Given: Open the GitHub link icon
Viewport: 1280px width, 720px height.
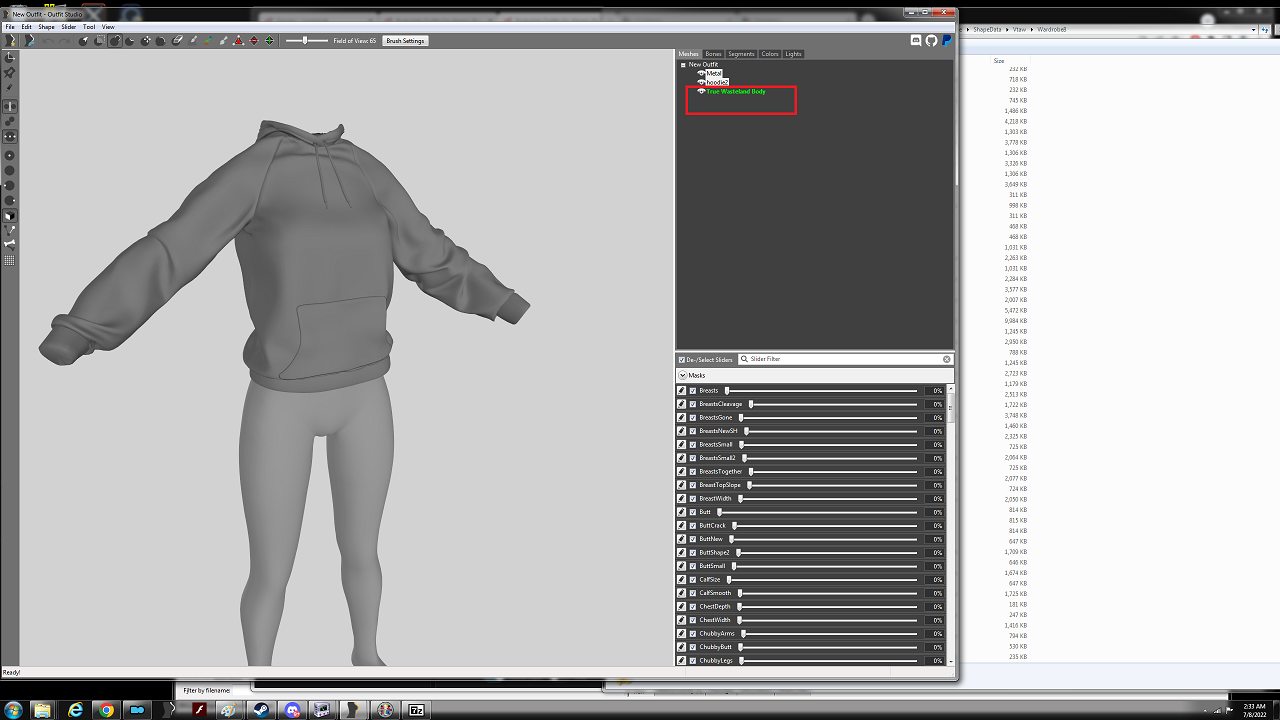Looking at the screenshot, I should point(931,40).
